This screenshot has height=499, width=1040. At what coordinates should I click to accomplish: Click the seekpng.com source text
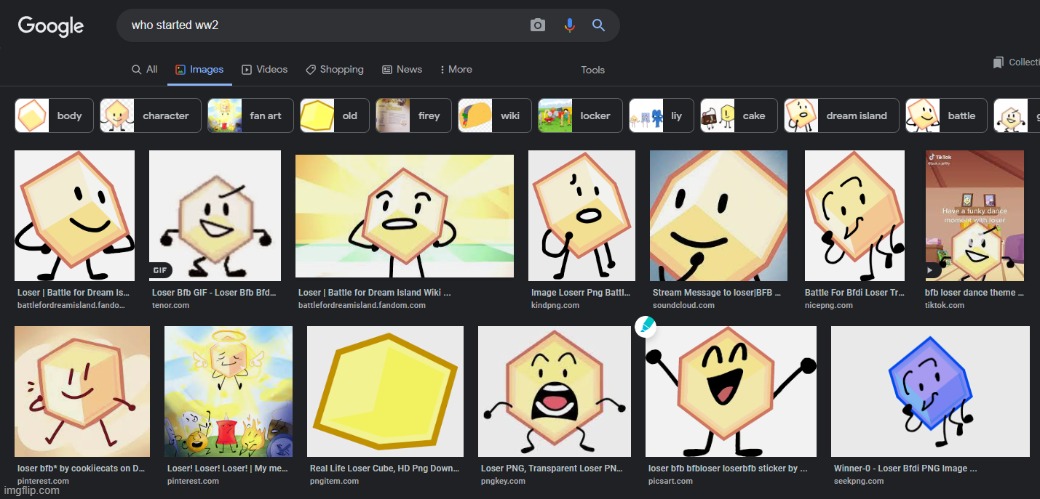click(x=858, y=481)
